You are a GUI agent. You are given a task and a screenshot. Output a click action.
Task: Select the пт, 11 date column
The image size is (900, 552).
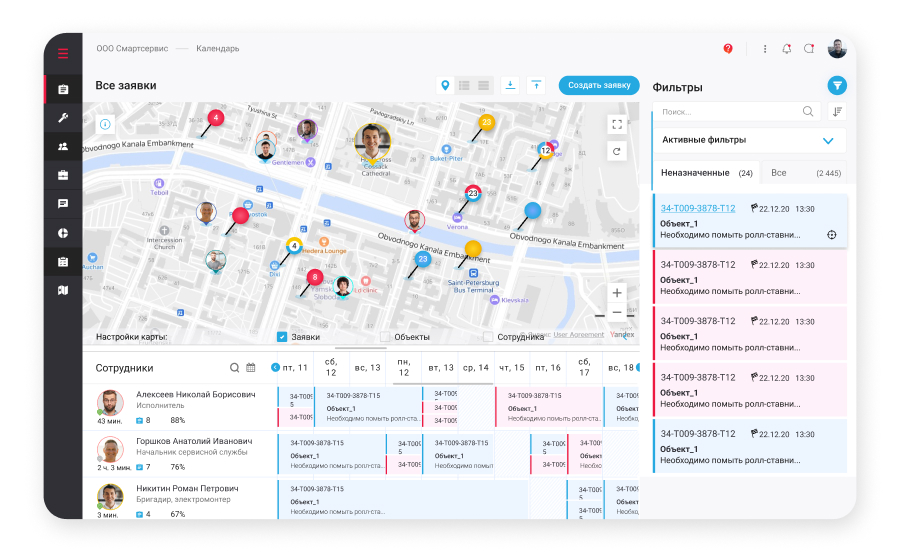click(296, 368)
